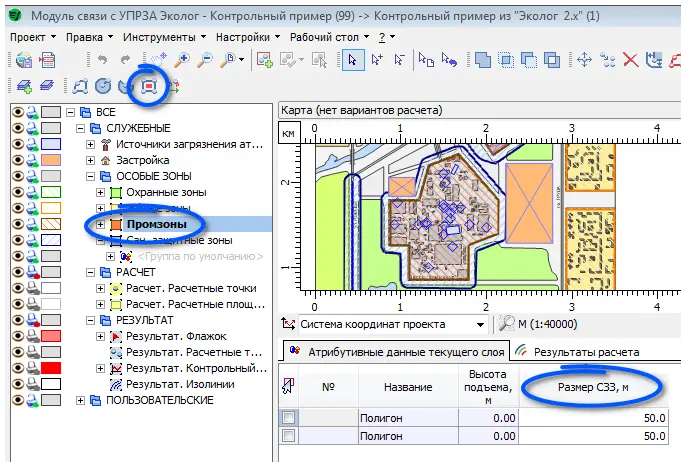Switch to Результаты расчета tab
686x467 pixels.
[584, 352]
